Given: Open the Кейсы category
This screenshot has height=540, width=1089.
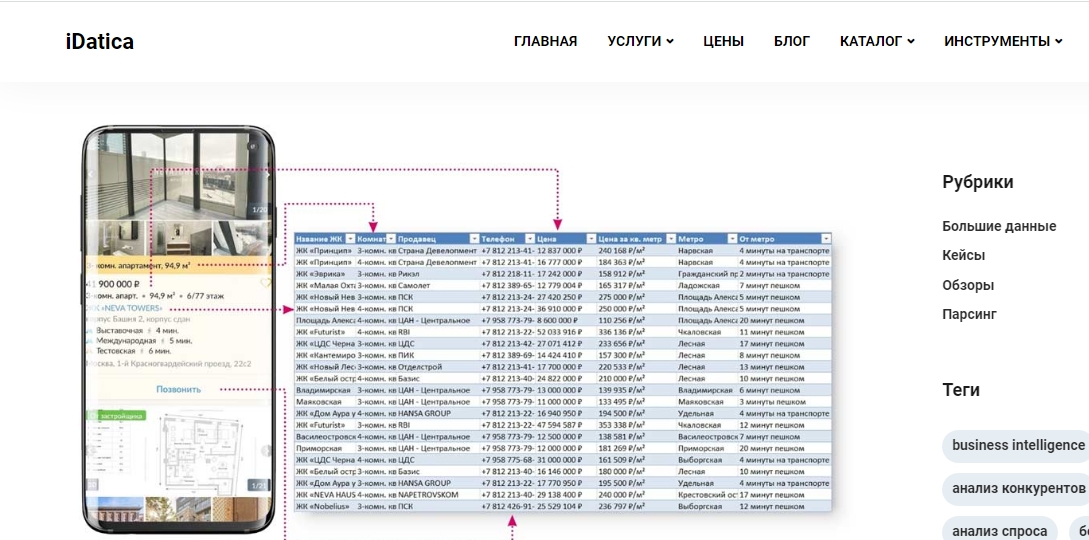Looking at the screenshot, I should coord(963,255).
